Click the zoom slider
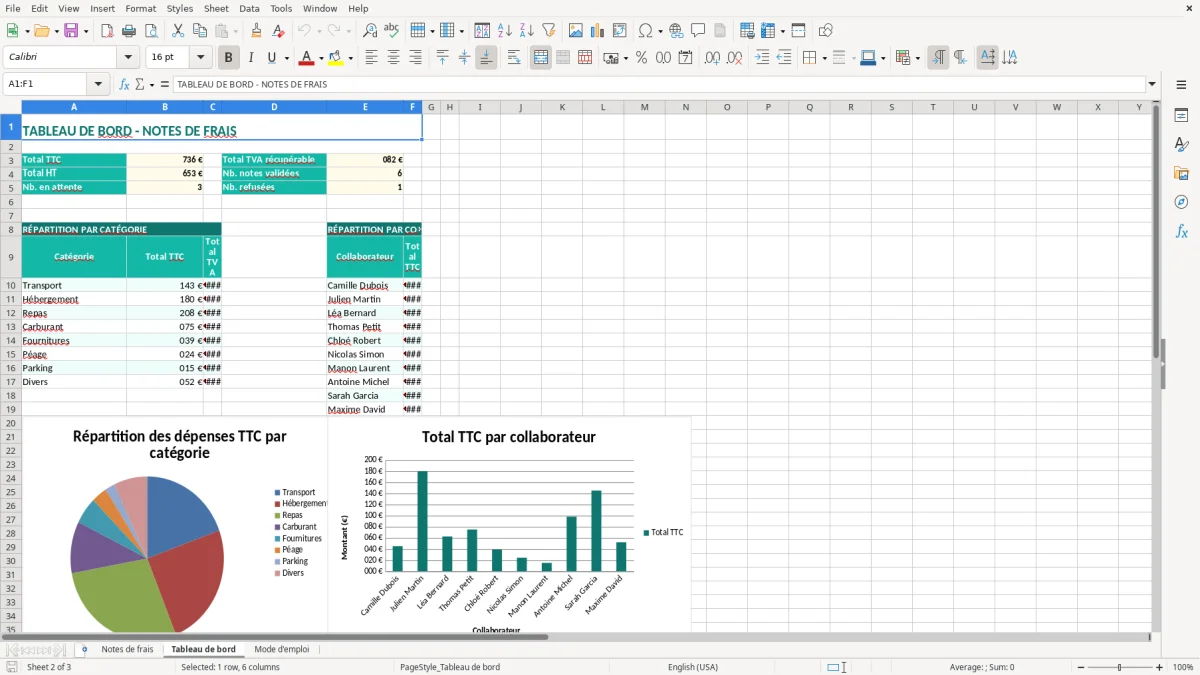The height and width of the screenshot is (675, 1200). point(1120,667)
